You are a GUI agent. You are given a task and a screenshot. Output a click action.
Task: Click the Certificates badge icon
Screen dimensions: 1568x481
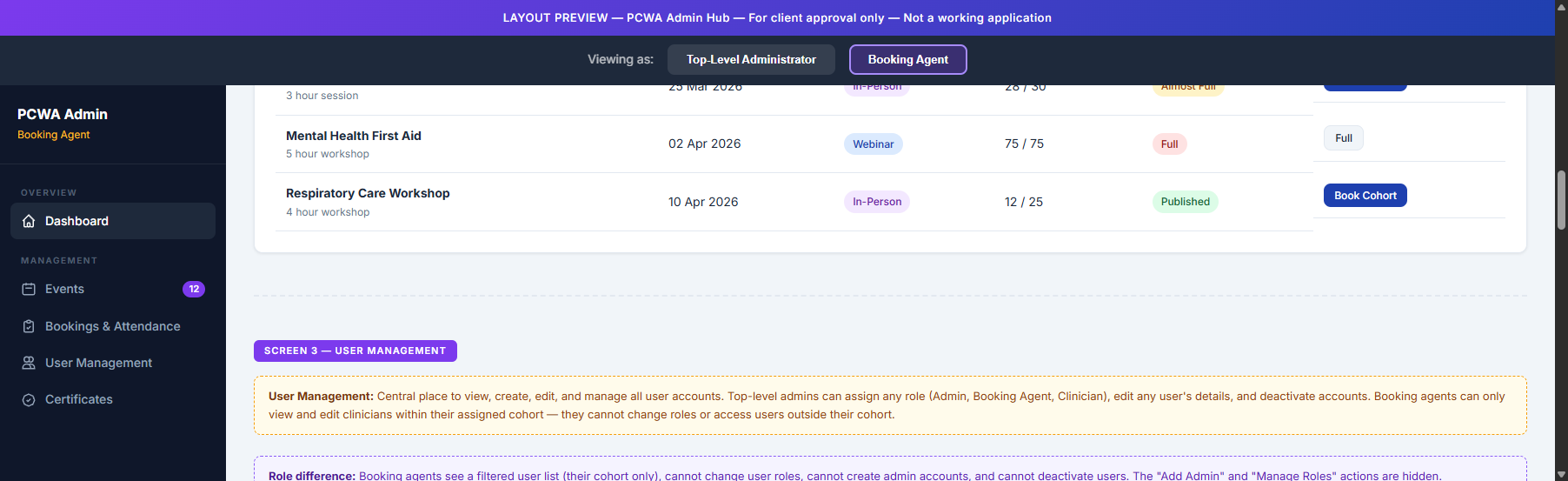coord(29,399)
